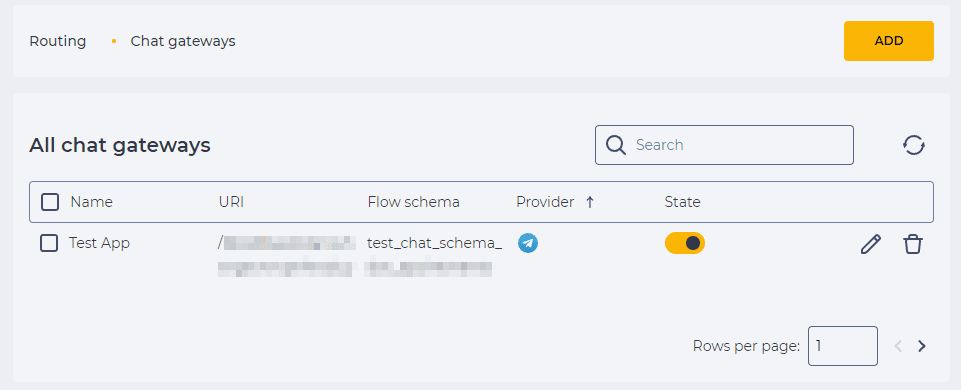Refresh the chat gateways table
The height and width of the screenshot is (390, 961).
(x=914, y=145)
